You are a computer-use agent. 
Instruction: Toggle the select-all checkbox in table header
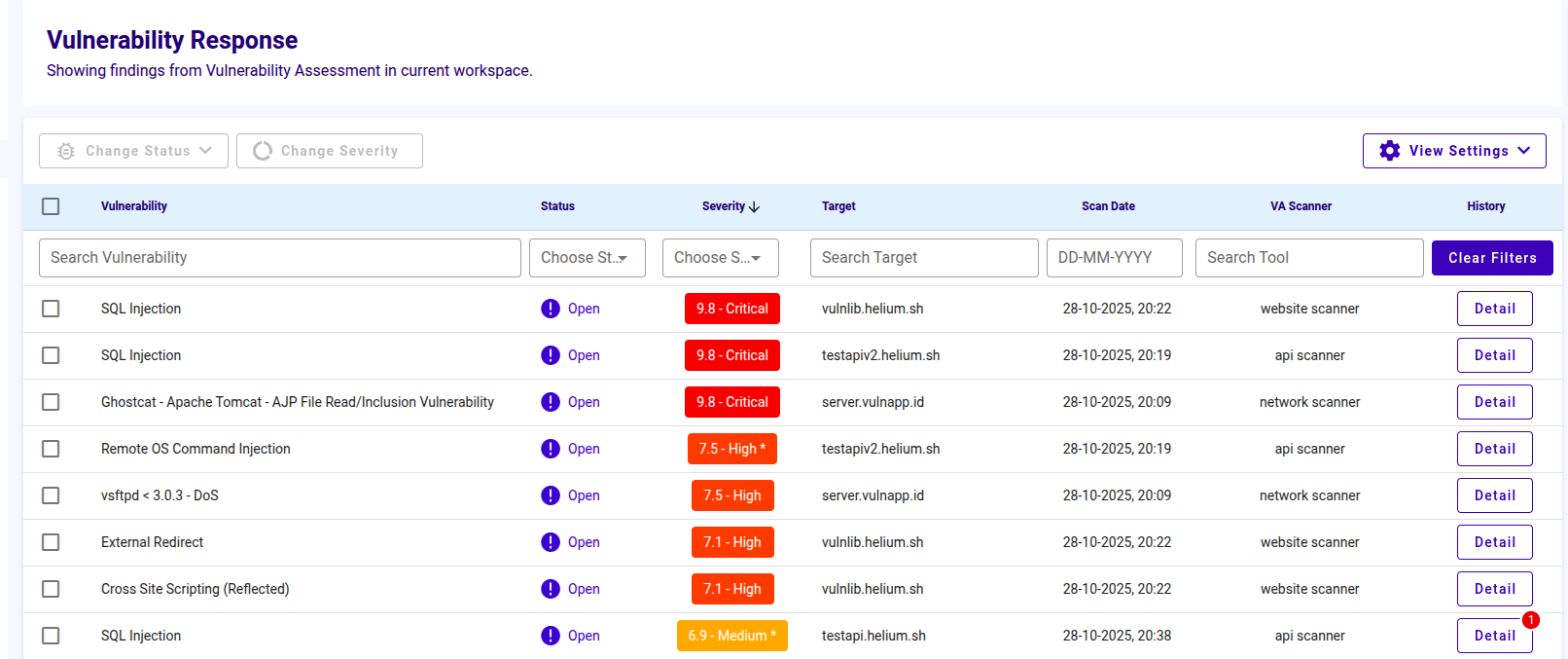pyautogui.click(x=51, y=206)
